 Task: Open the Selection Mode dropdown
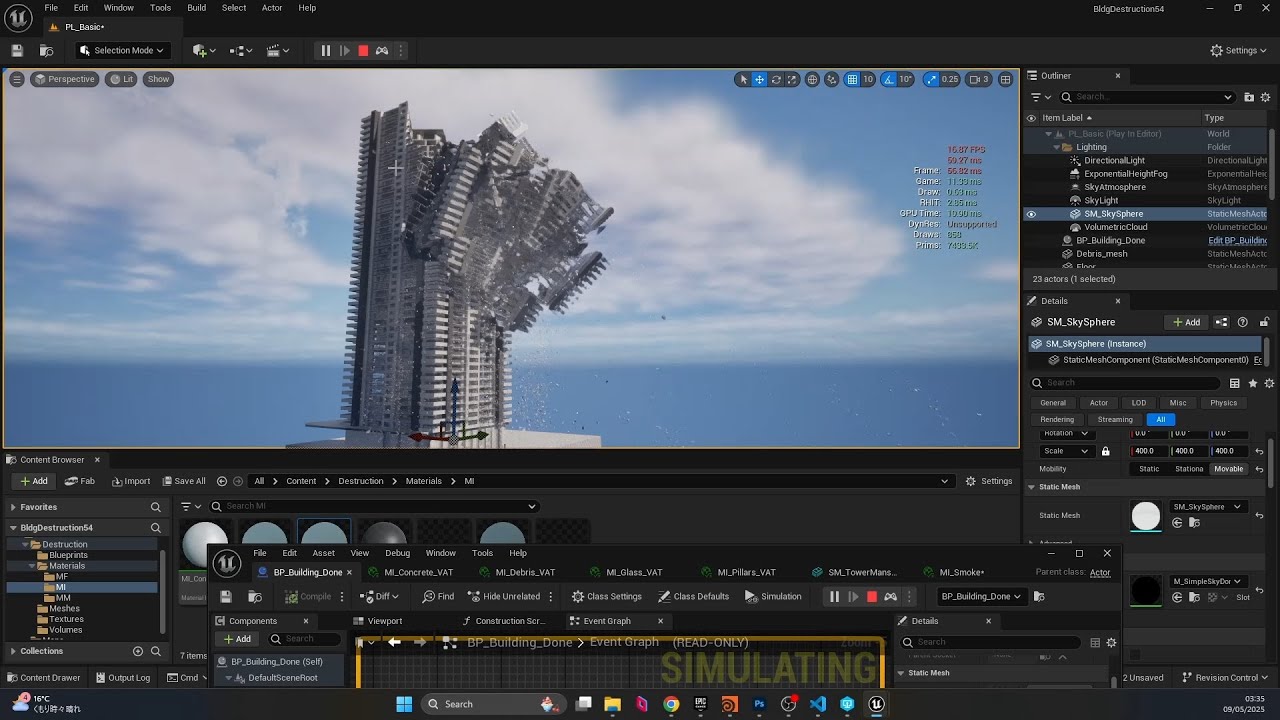coord(120,51)
